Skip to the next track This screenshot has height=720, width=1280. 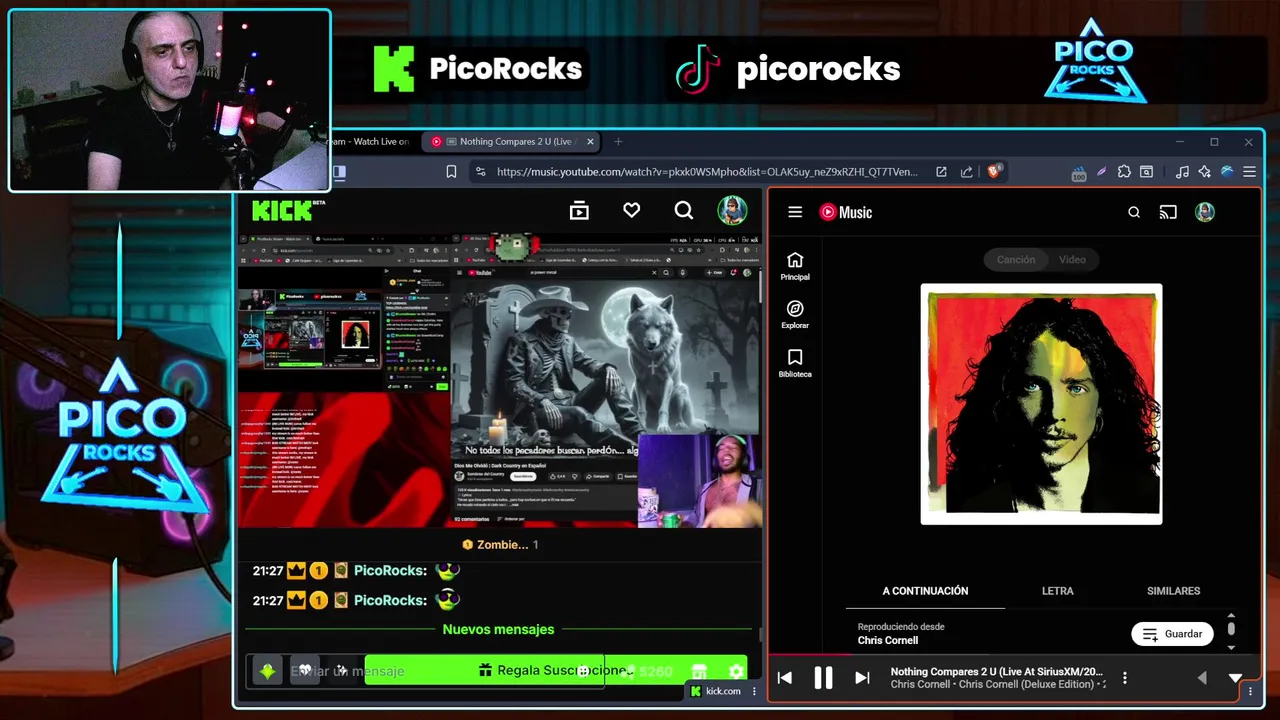(x=862, y=678)
